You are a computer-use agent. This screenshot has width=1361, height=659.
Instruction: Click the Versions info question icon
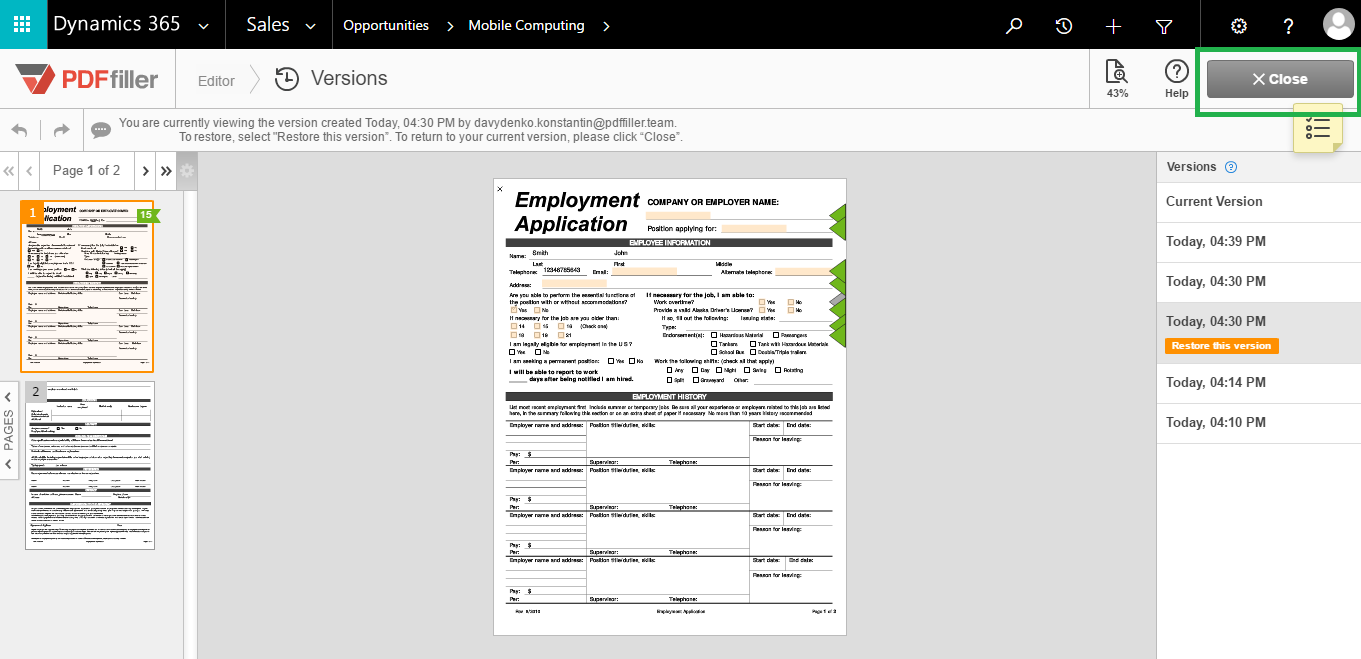coord(1231,167)
